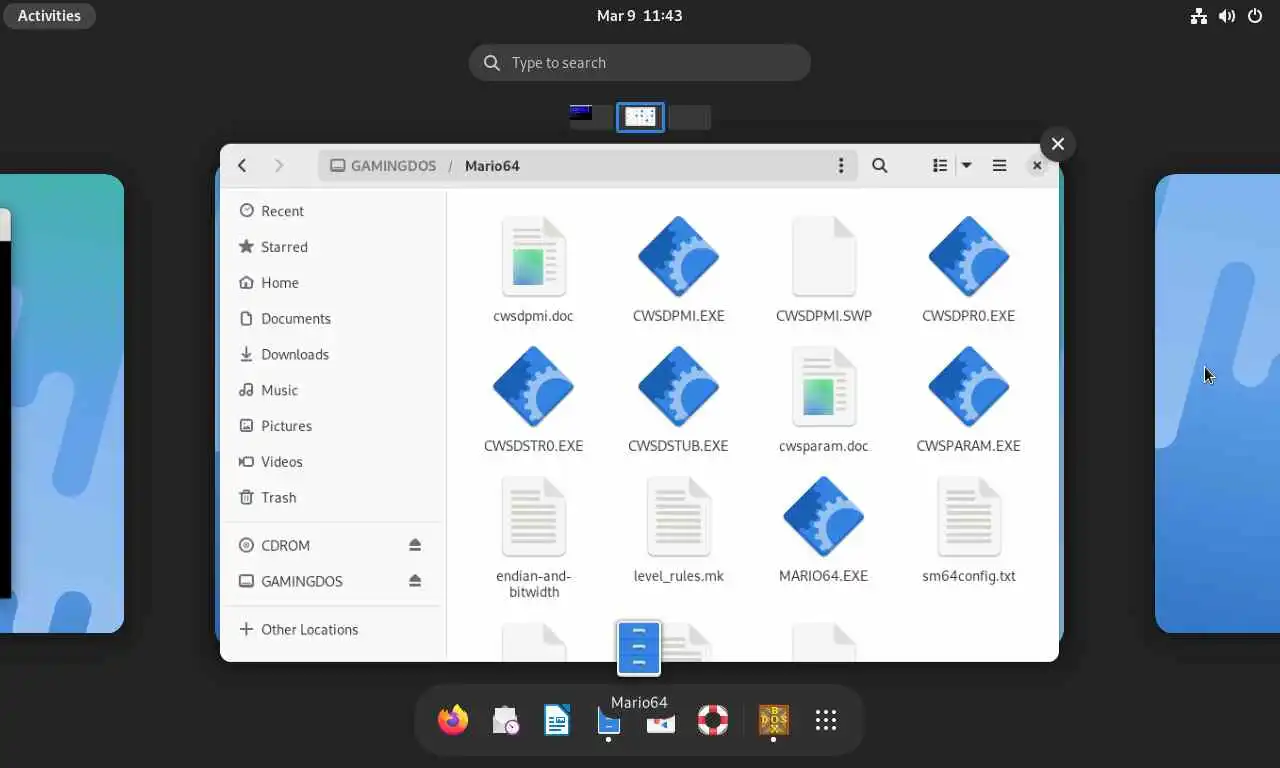This screenshot has width=1280, height=768.
Task: Open the power icon in top bar
Action: [x=1255, y=16]
